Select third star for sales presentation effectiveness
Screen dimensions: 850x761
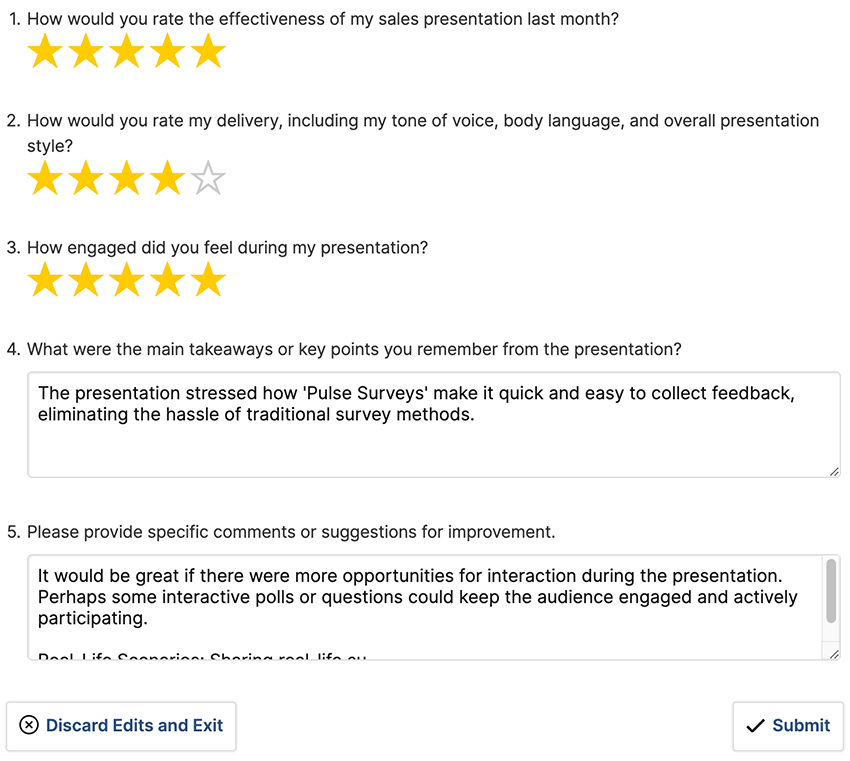click(127, 51)
